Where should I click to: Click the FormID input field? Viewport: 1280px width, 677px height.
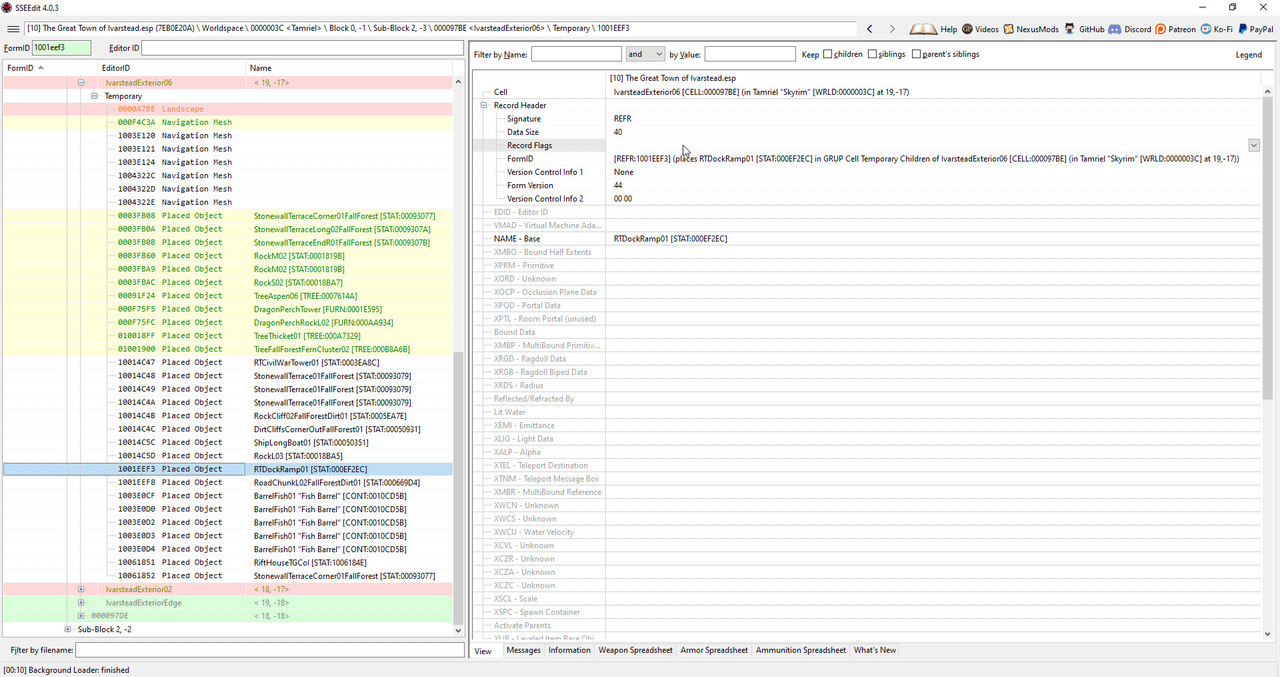tap(61, 47)
